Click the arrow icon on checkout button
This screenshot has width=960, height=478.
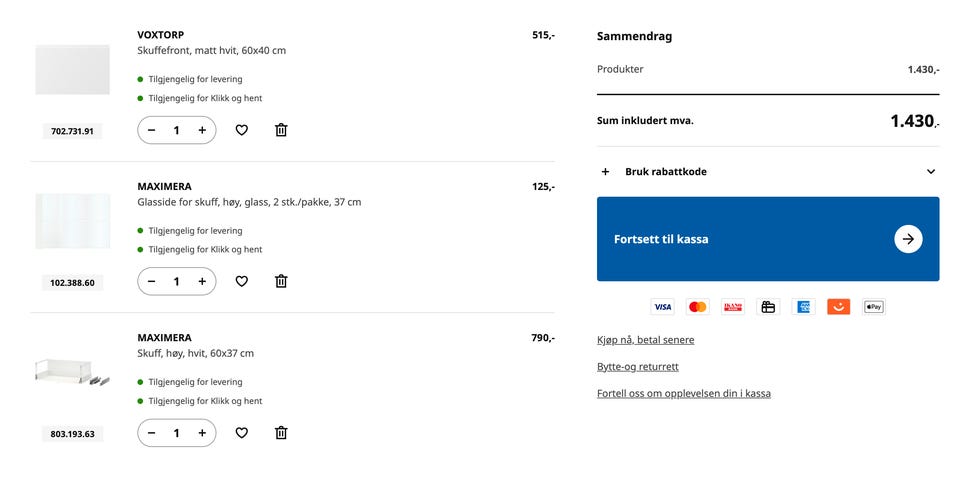click(908, 239)
